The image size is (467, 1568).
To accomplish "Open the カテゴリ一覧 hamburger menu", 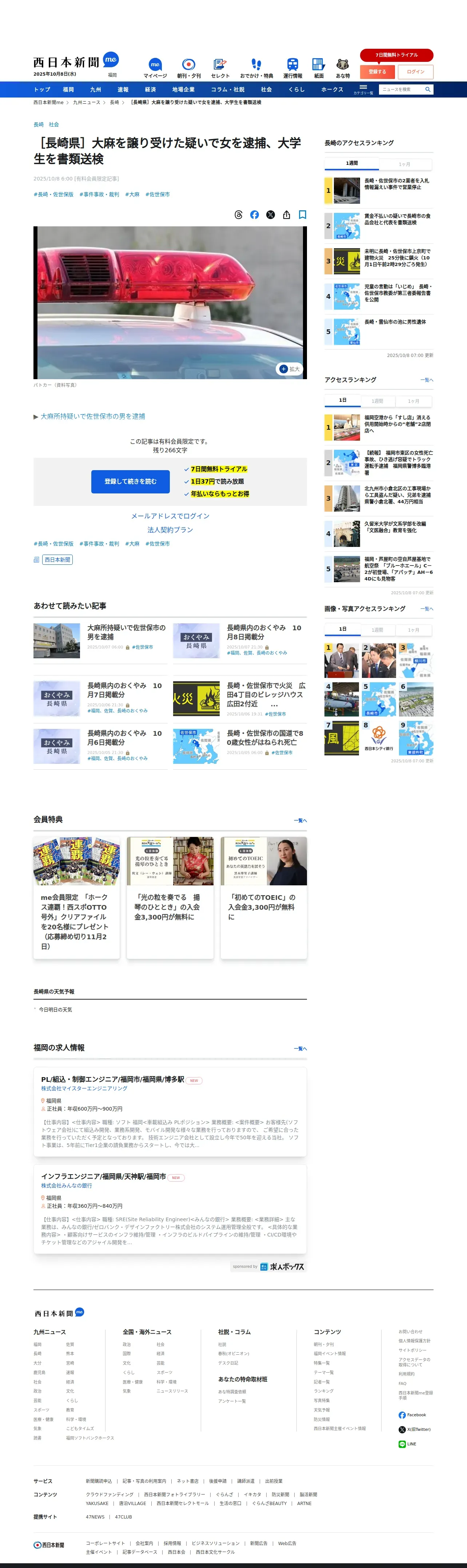I will pyautogui.click(x=363, y=89).
